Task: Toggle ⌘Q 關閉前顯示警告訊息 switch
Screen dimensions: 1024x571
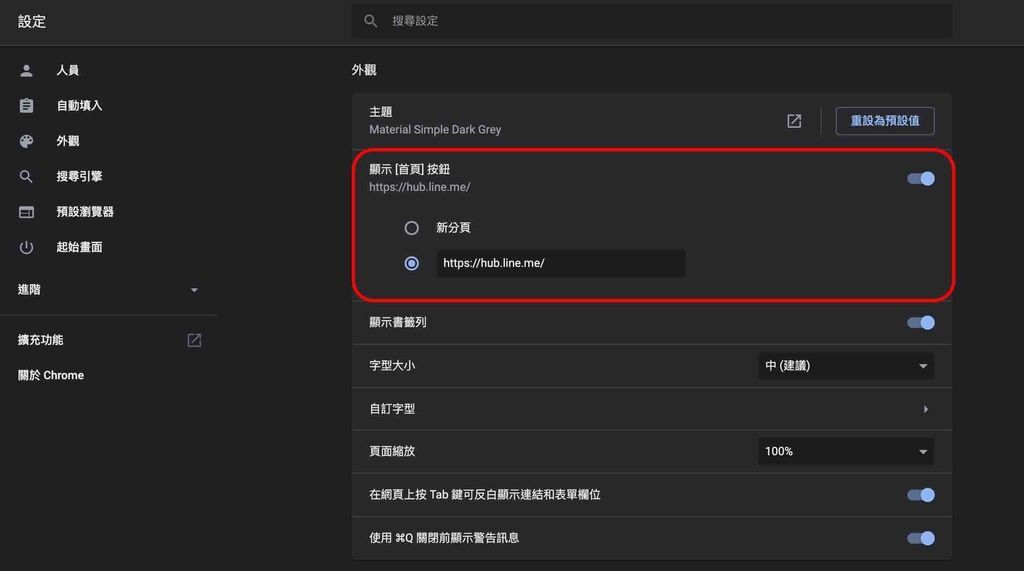Action: pos(921,538)
